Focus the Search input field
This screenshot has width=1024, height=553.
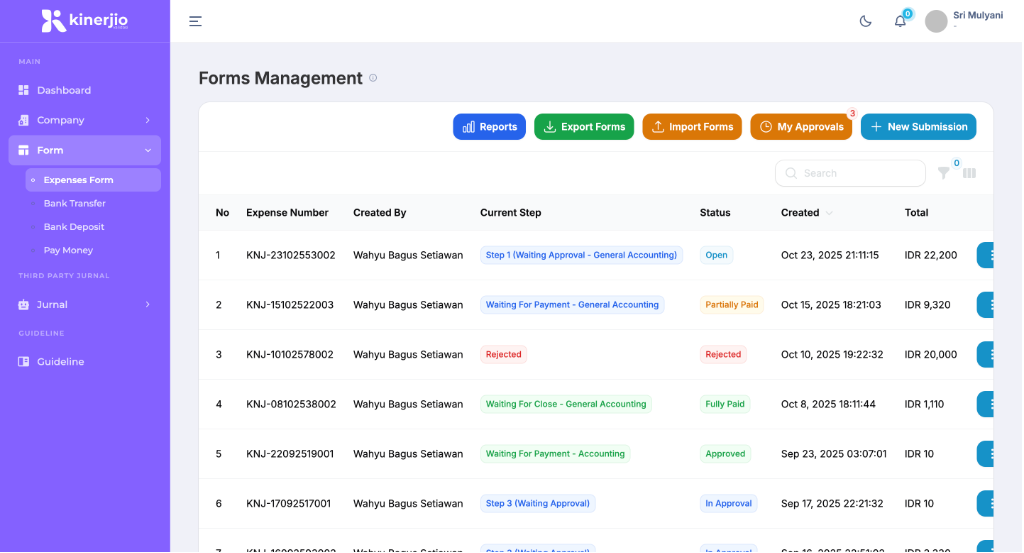[x=850, y=173]
